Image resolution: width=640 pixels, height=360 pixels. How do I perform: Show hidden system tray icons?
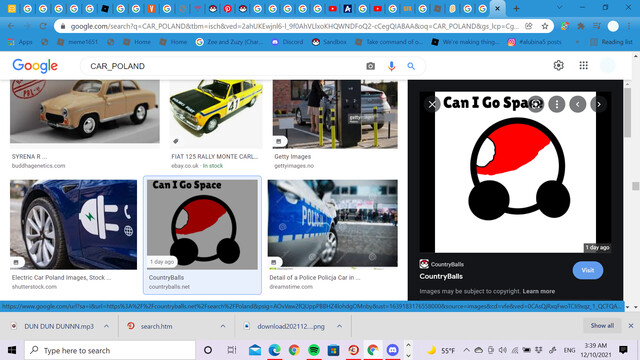pos(467,350)
